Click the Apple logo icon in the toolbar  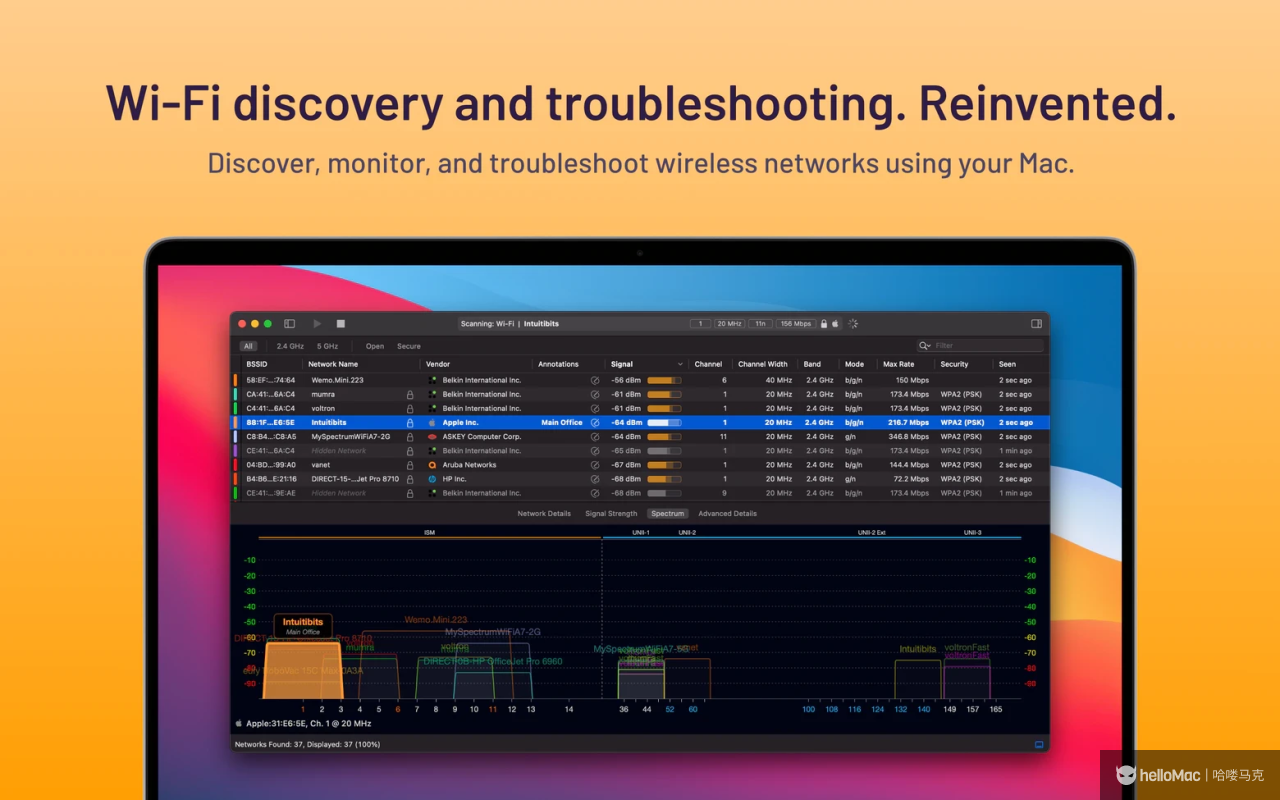[836, 324]
